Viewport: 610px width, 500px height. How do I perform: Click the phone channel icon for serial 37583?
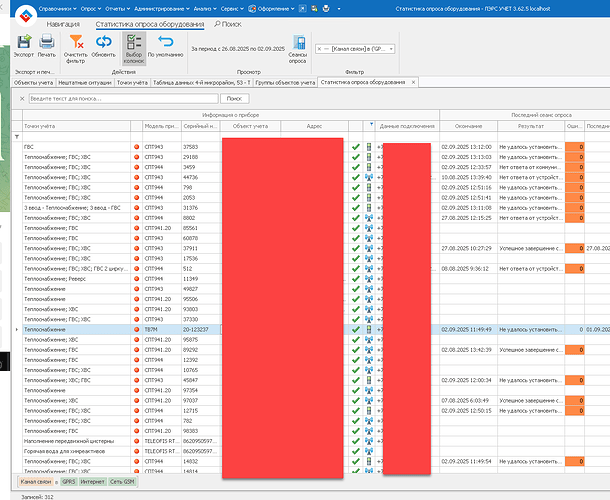(369, 147)
